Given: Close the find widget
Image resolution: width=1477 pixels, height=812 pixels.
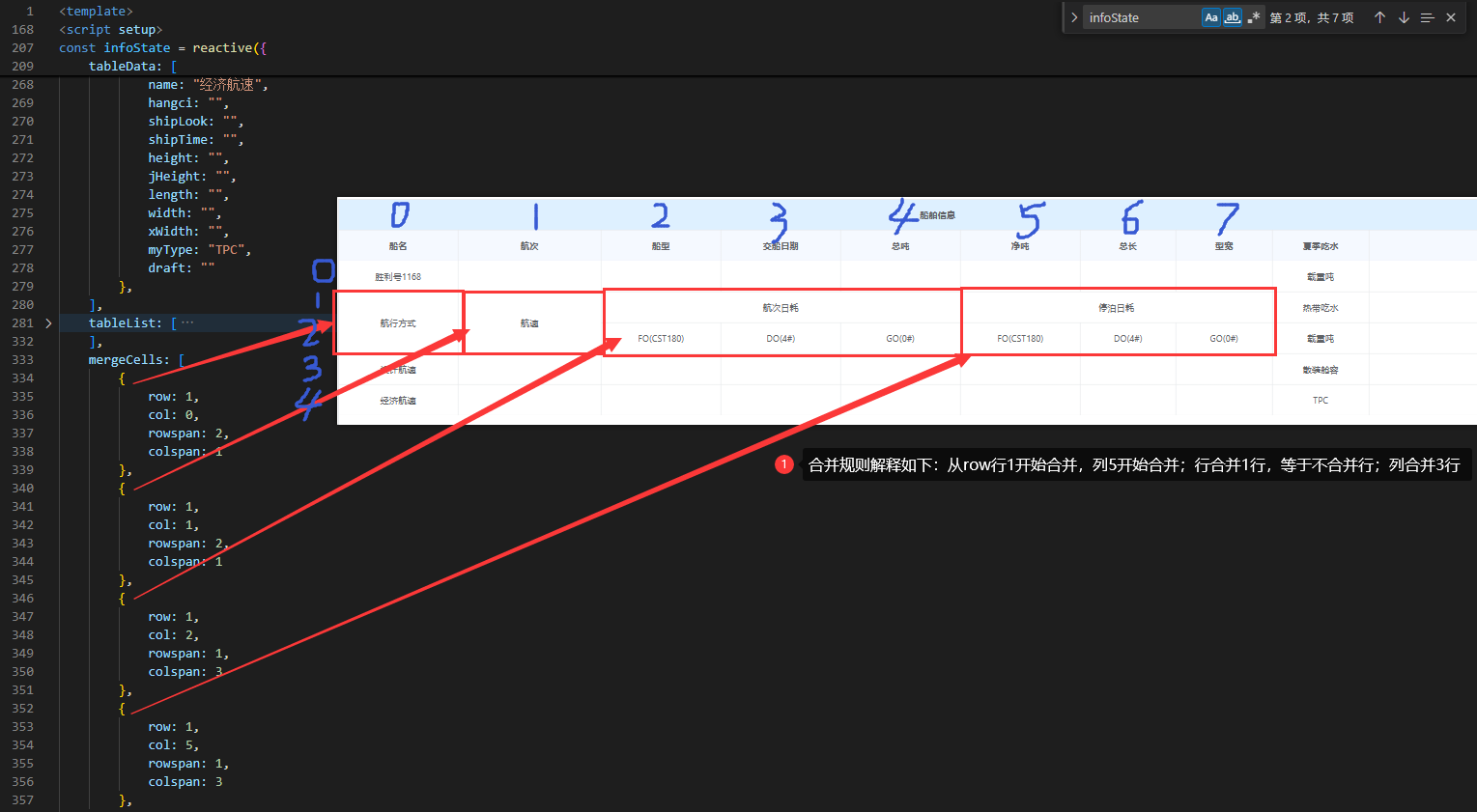Looking at the screenshot, I should (x=1451, y=17).
